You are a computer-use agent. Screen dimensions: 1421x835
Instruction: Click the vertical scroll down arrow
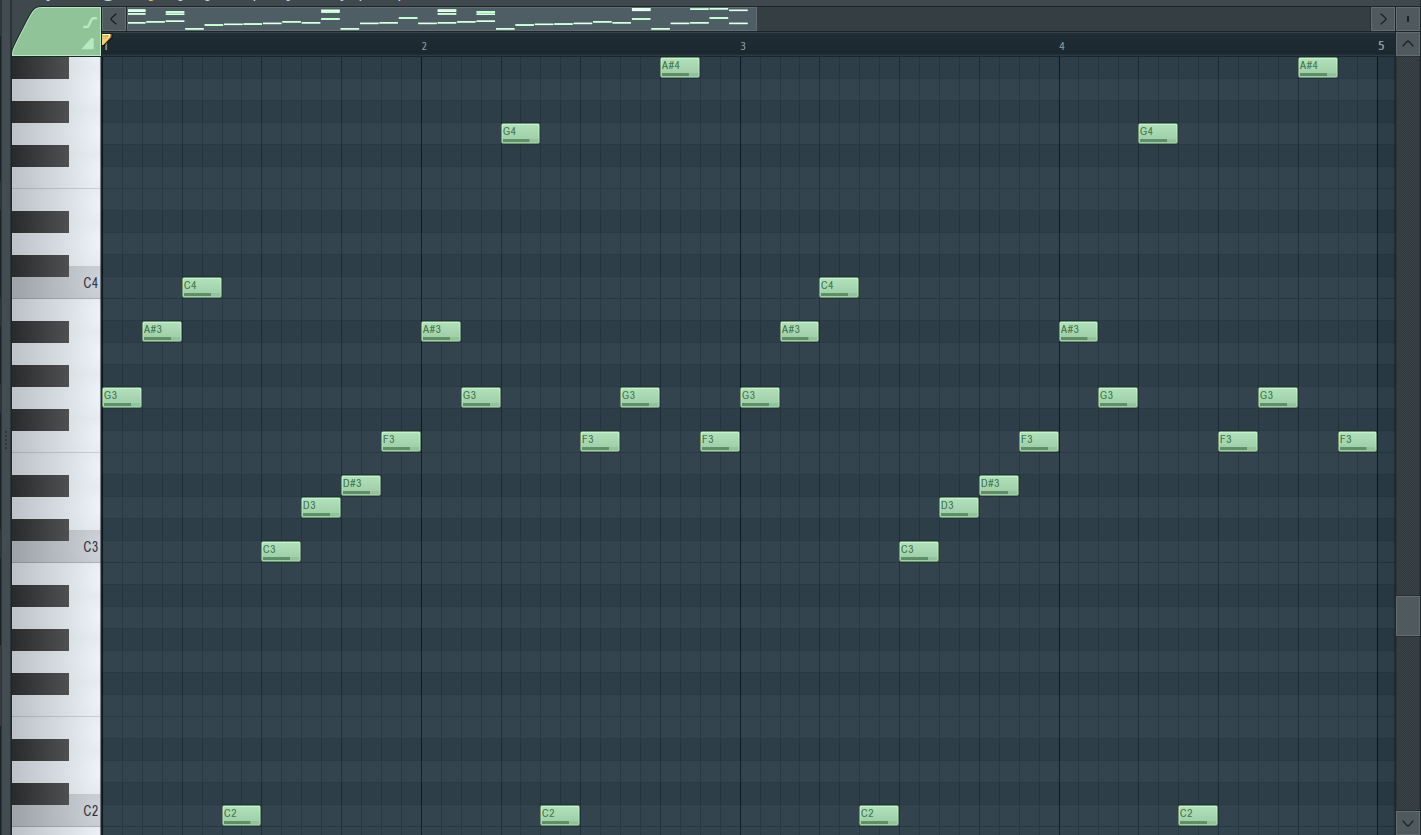coord(1408,823)
